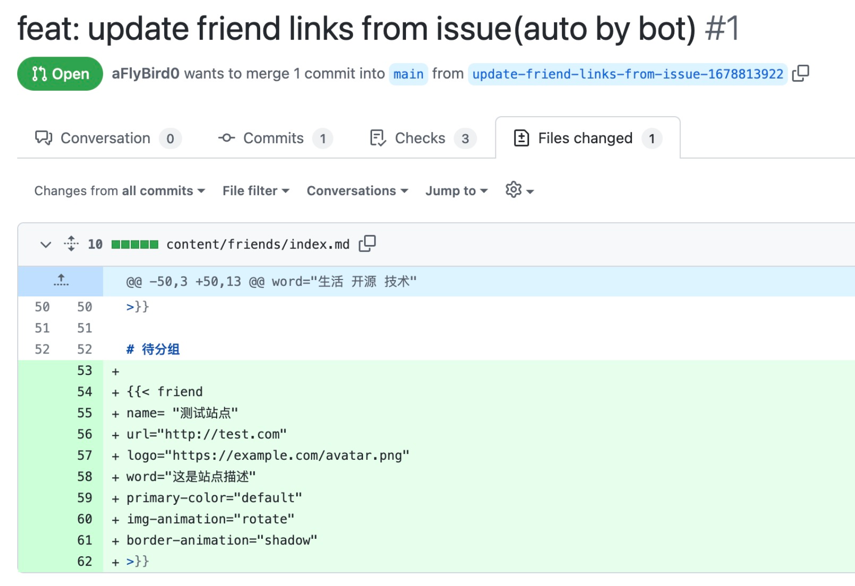Open the Jump to dropdown
855x586 pixels.
click(456, 191)
